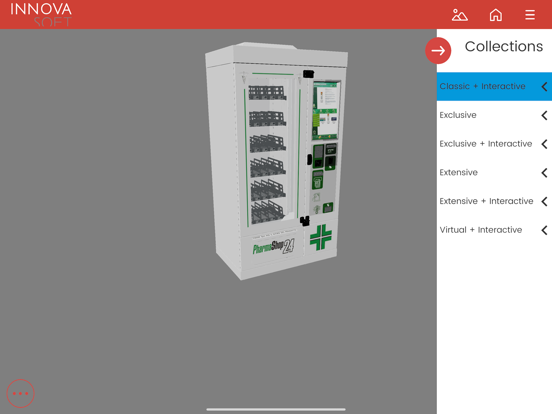Go to the home screen icon
Screen dimensions: 552x414
tap(496, 15)
